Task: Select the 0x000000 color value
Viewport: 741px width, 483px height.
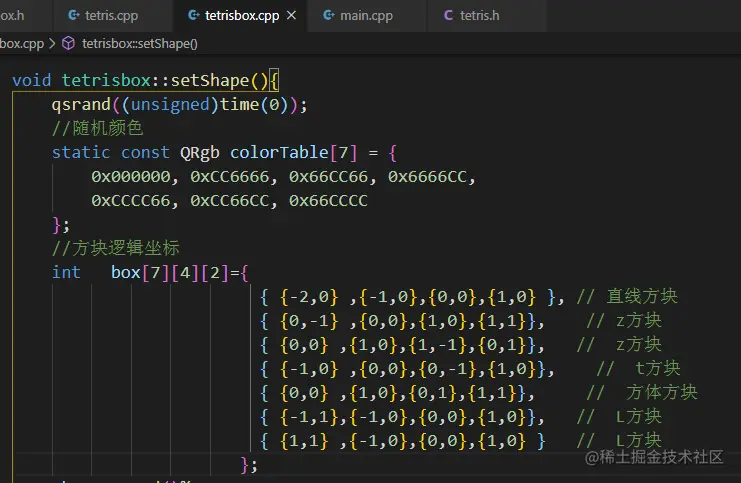Action: [131, 177]
